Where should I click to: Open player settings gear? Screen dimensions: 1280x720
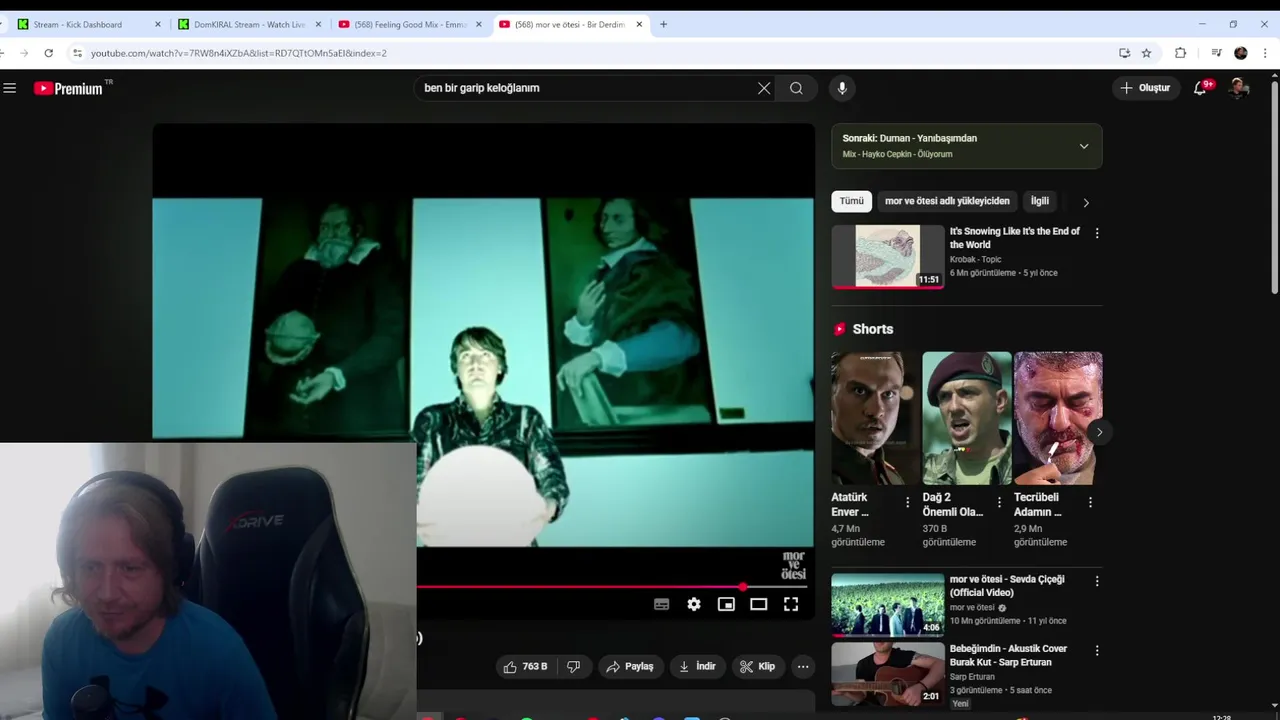[694, 604]
